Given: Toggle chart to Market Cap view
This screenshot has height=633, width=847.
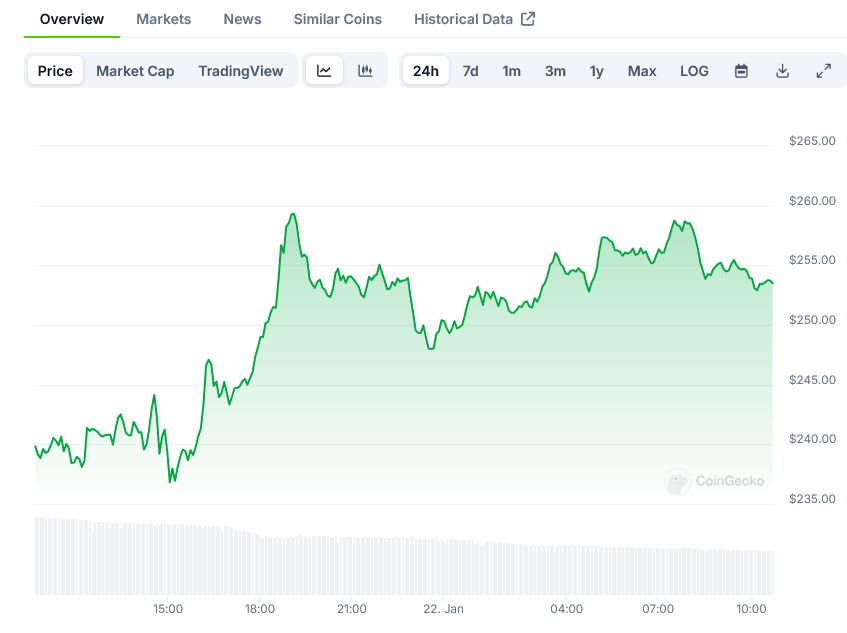Looking at the screenshot, I should click(135, 71).
